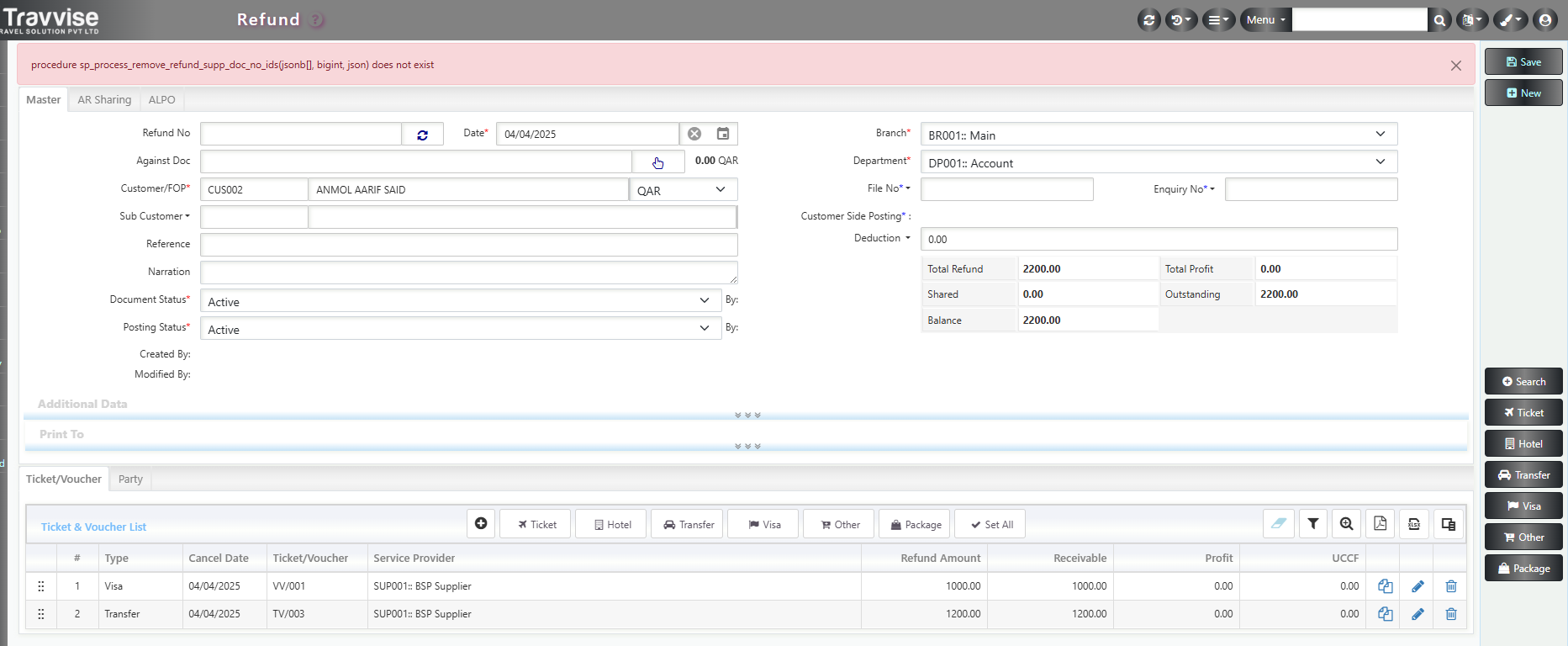This screenshot has height=646, width=1568.
Task: Select the Ticket/Voucher tab
Action: pyautogui.click(x=64, y=479)
